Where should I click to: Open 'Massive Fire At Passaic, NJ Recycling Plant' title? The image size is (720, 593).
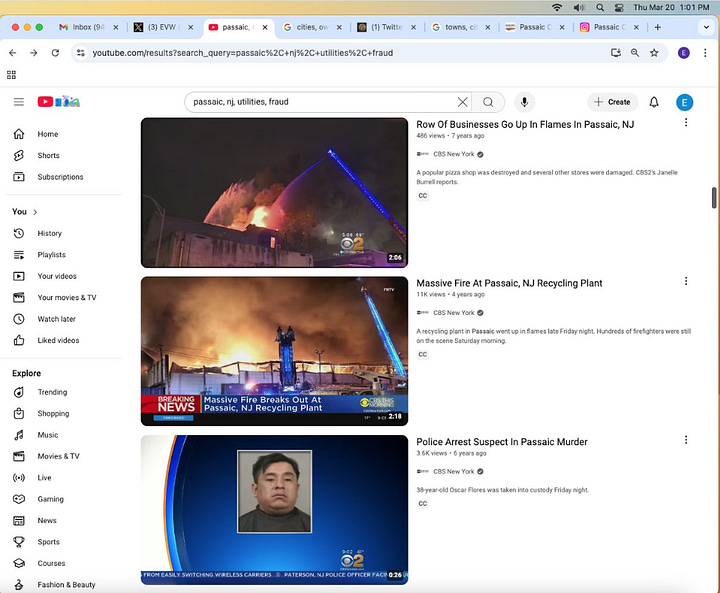[509, 283]
